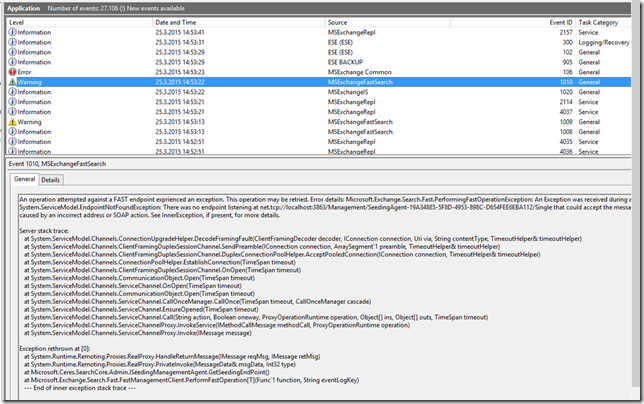This screenshot has width=644, height=404.
Task: Select the MSExchange Common source cell
Action: point(359,72)
